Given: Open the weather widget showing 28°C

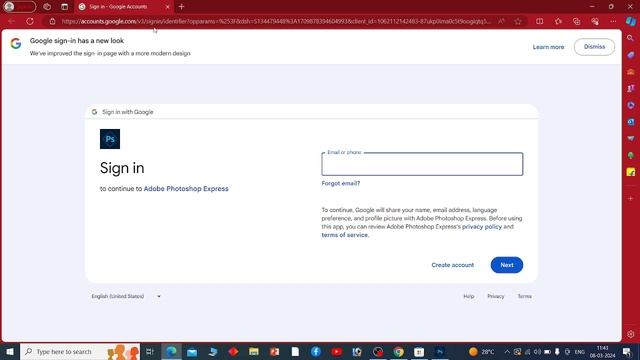Looking at the screenshot, I should pyautogui.click(x=482, y=351).
